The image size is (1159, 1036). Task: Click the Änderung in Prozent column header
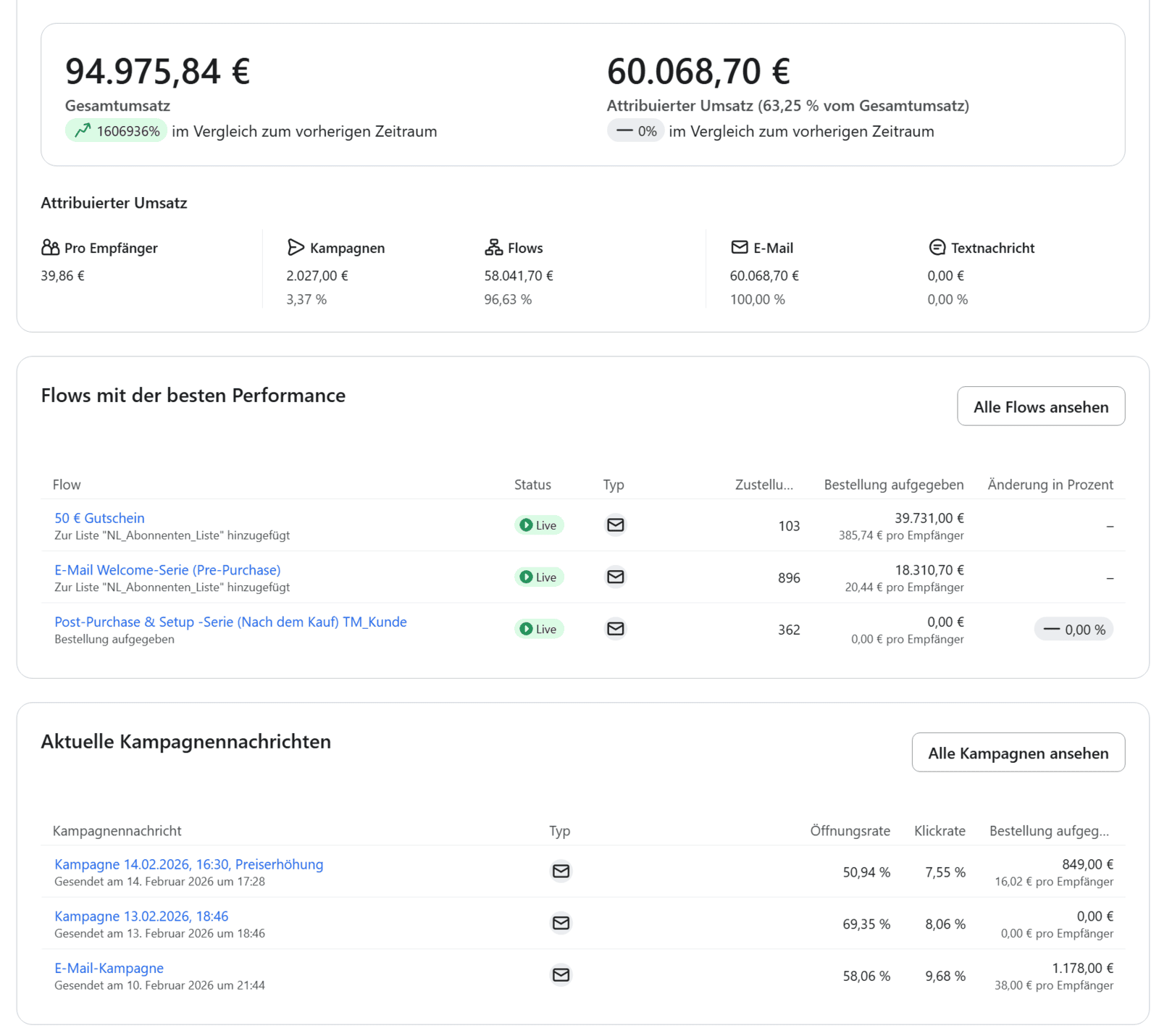coord(1050,485)
